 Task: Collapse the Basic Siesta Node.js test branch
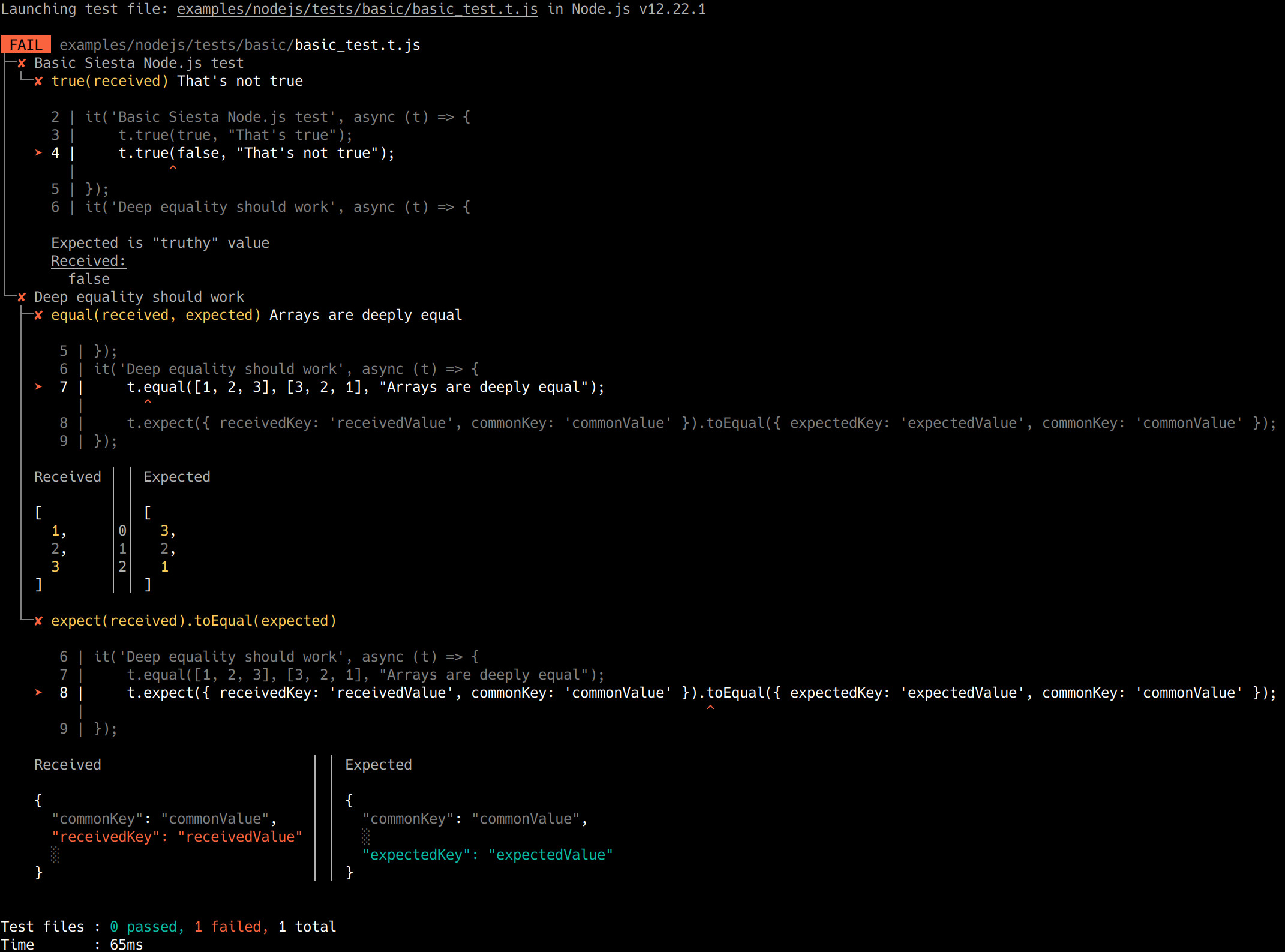[8, 62]
